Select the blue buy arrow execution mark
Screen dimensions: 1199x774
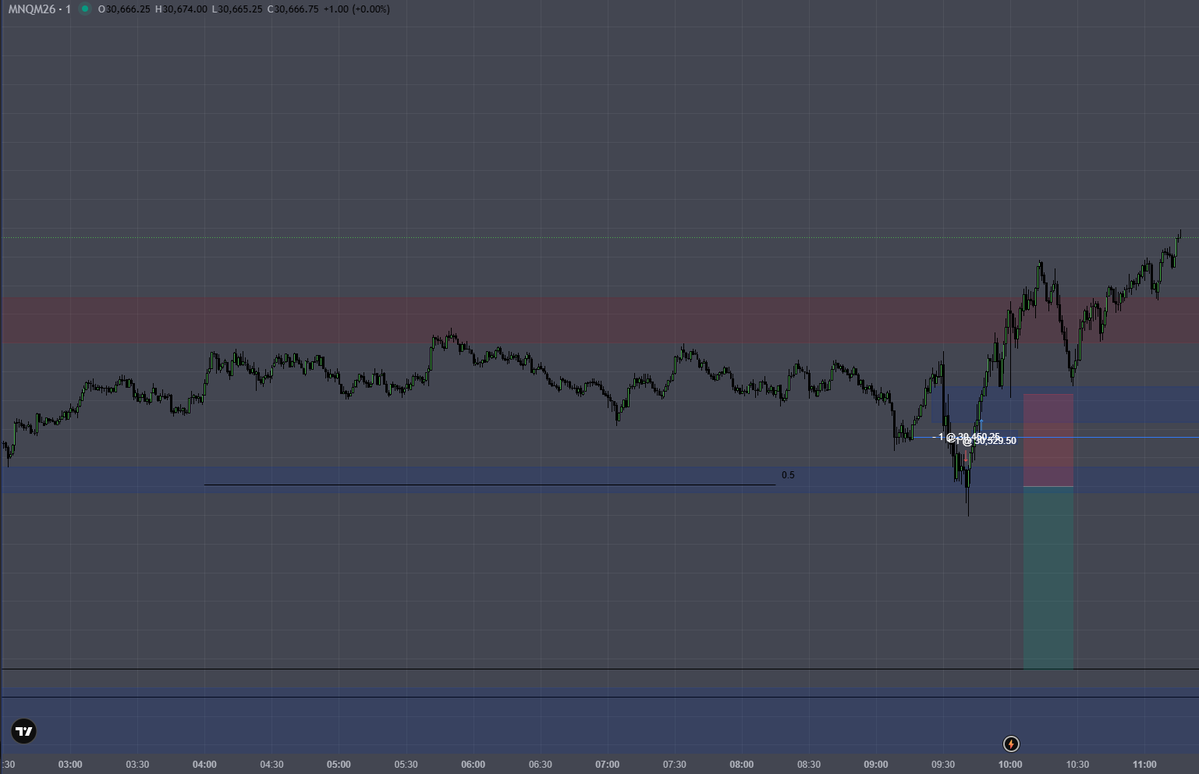982,424
